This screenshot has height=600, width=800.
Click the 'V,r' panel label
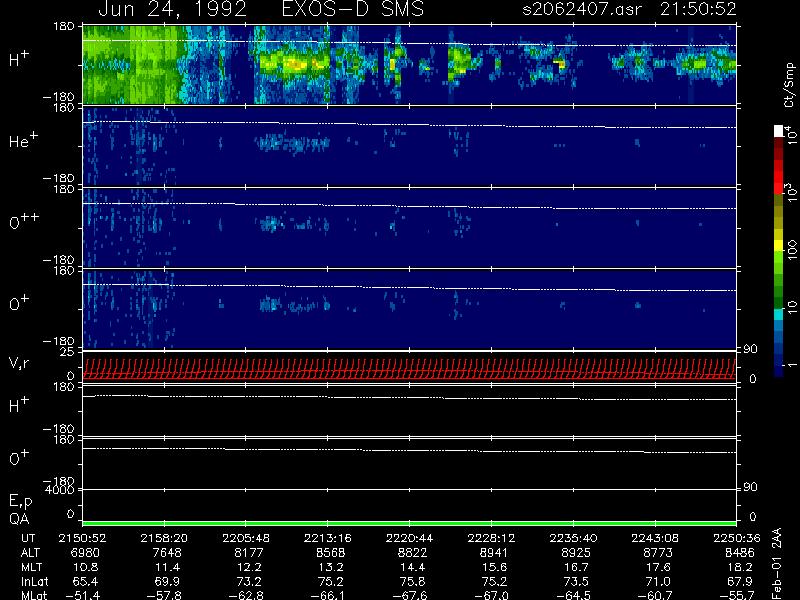[19, 363]
